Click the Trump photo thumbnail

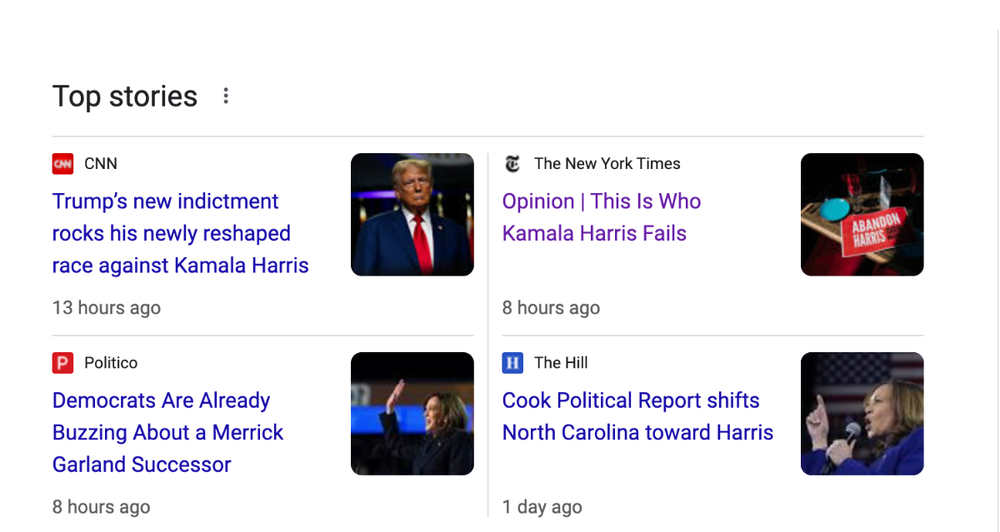click(412, 214)
